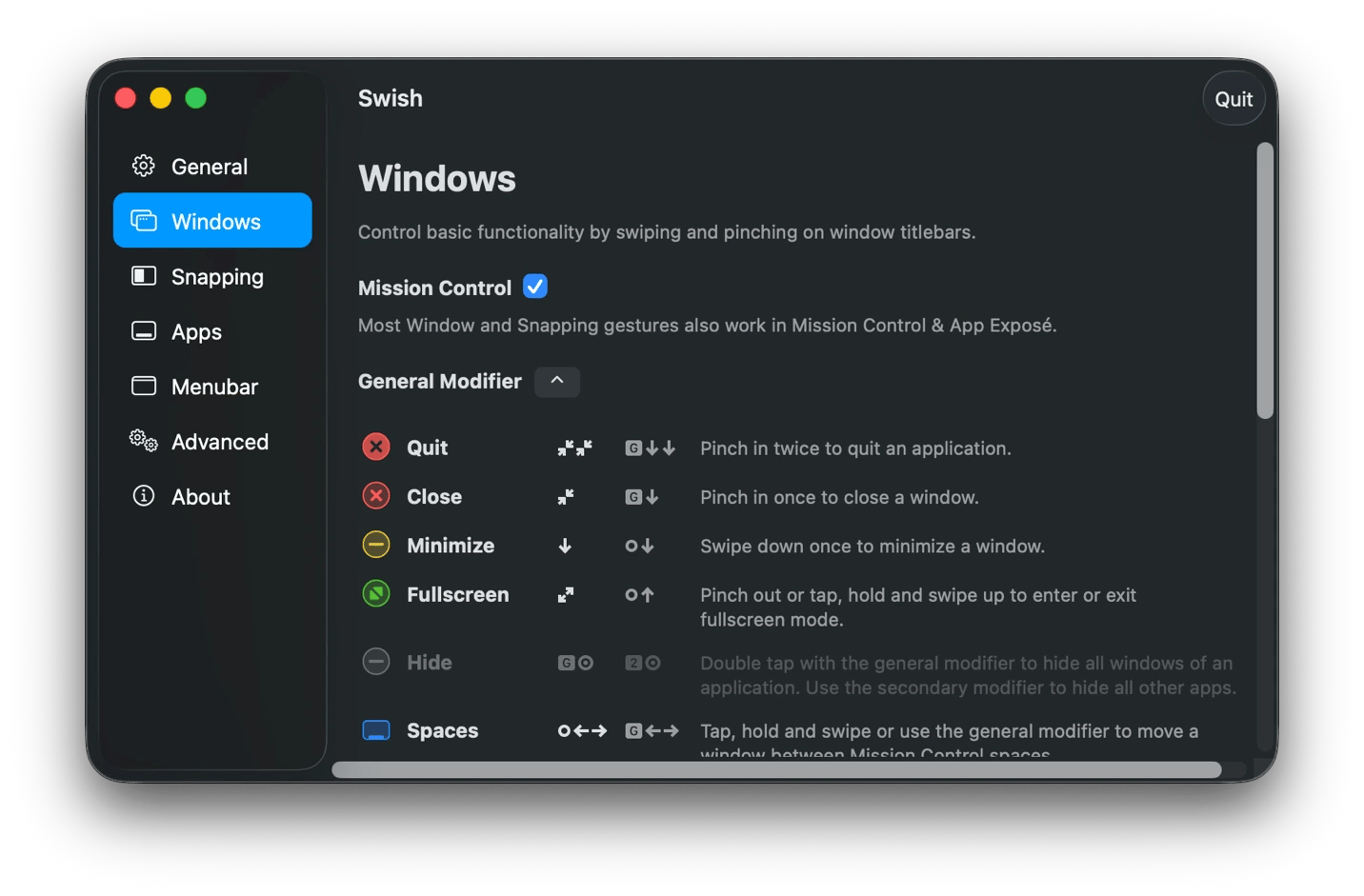Open the Menubar settings pane

click(x=211, y=387)
